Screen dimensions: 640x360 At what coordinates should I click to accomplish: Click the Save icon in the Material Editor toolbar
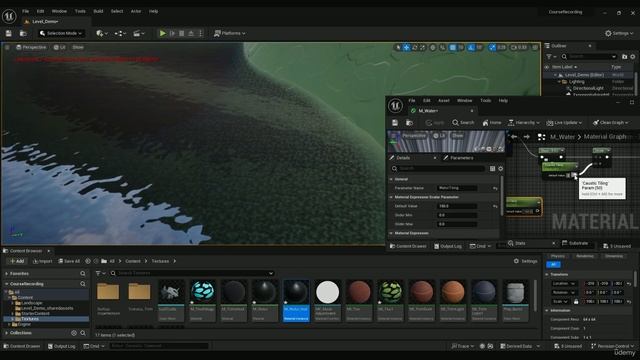pyautogui.click(x=395, y=122)
